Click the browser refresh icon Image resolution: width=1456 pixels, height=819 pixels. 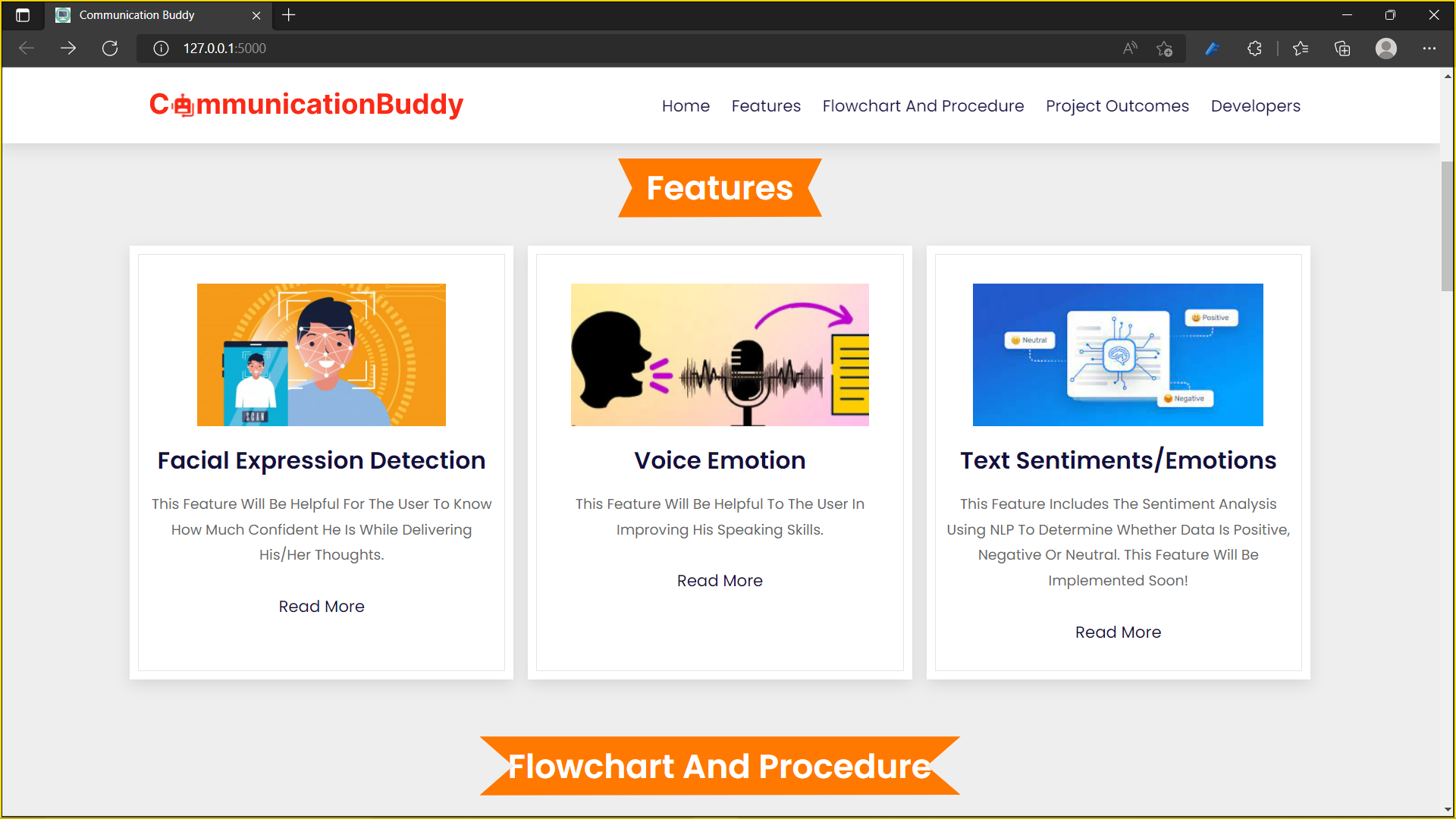(x=110, y=49)
